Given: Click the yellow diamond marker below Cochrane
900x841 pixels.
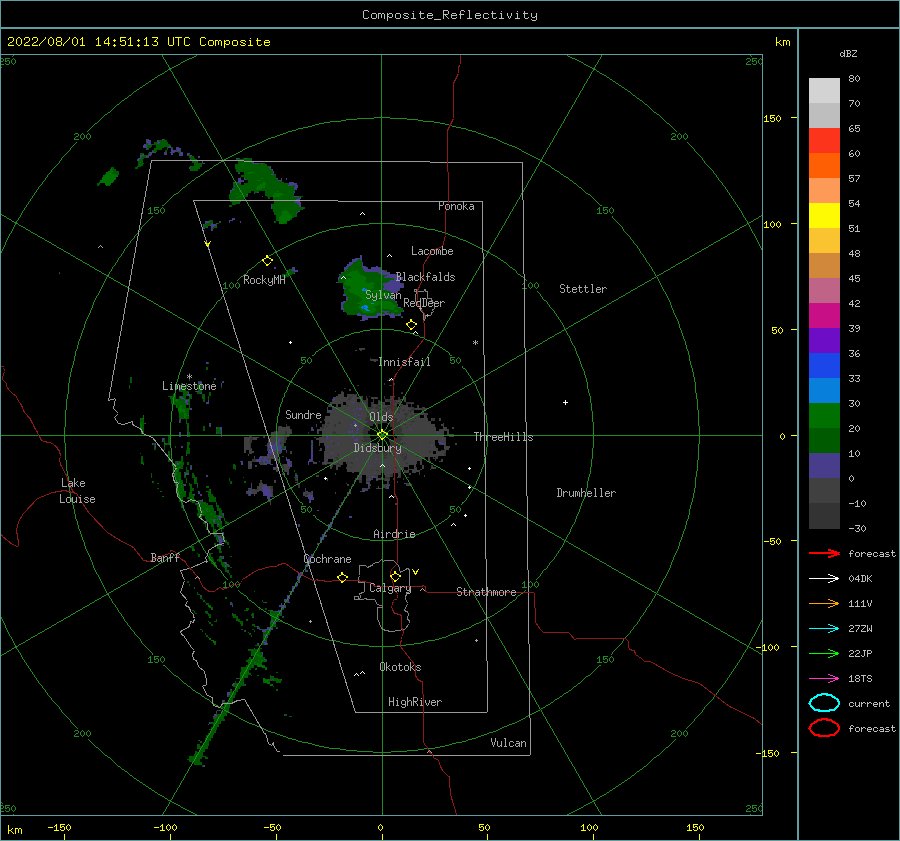Looking at the screenshot, I should tap(342, 577).
